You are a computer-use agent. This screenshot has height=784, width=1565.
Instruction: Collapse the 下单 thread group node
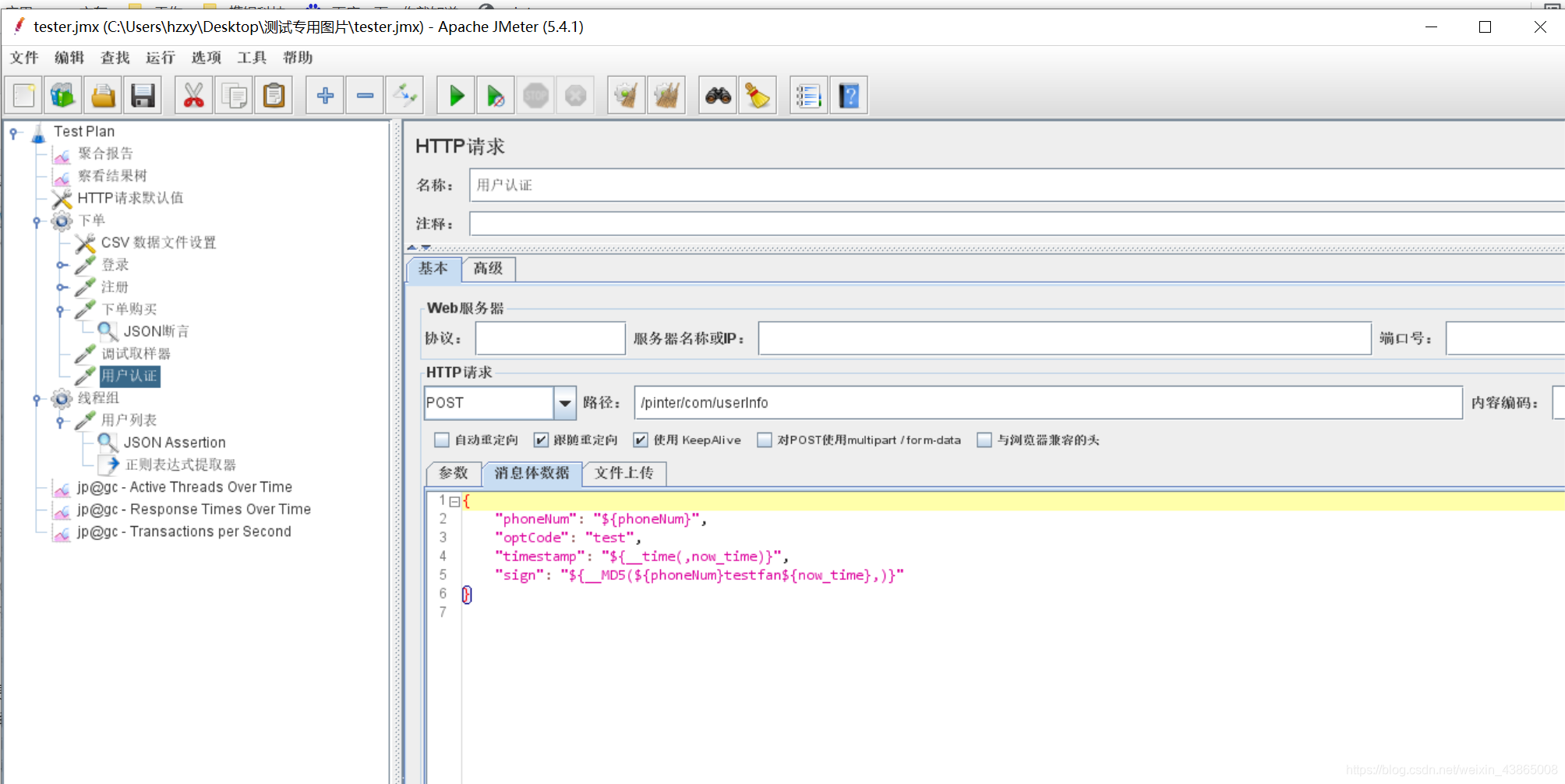(37, 221)
